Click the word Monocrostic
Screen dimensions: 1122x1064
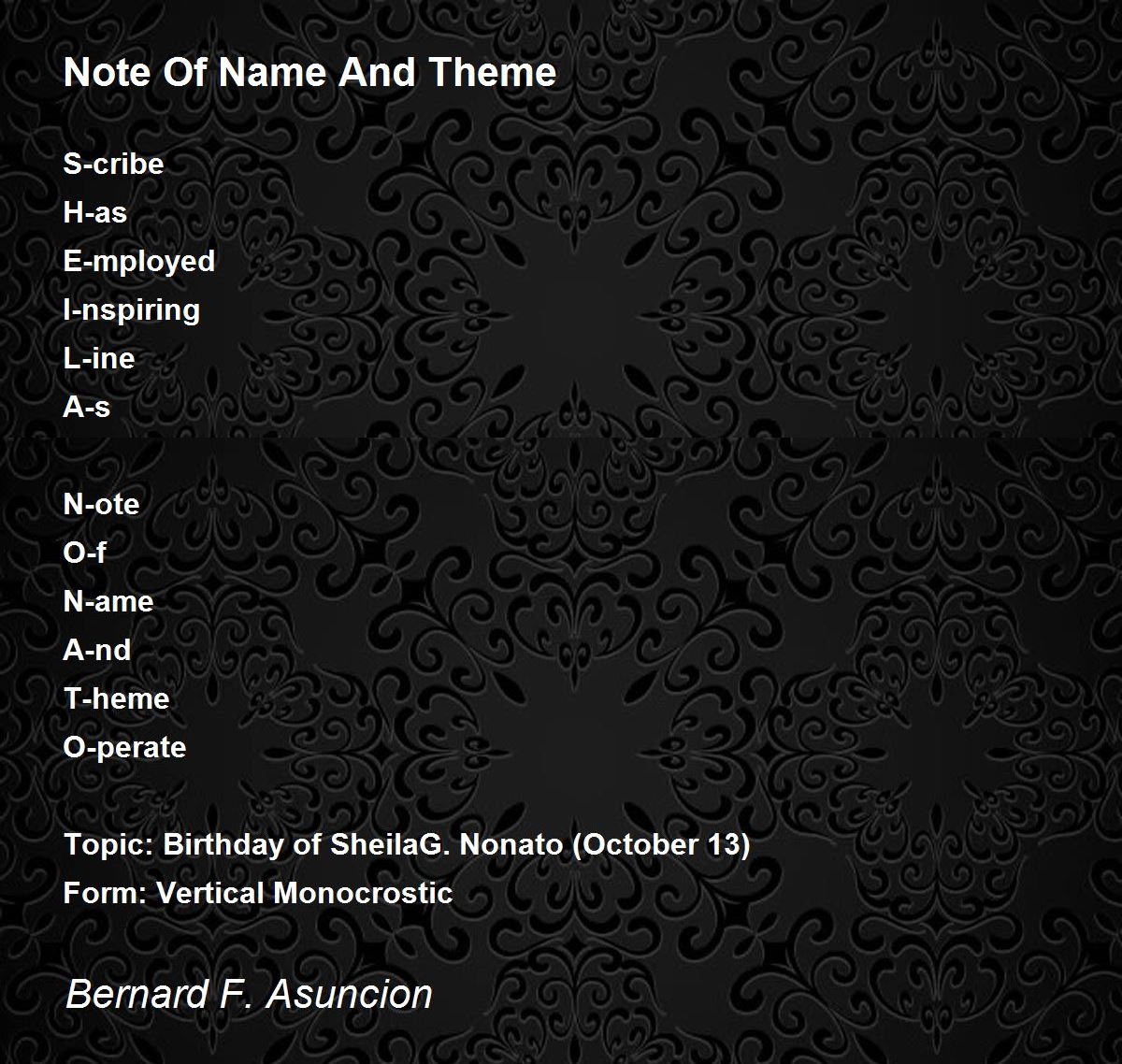pos(363,893)
